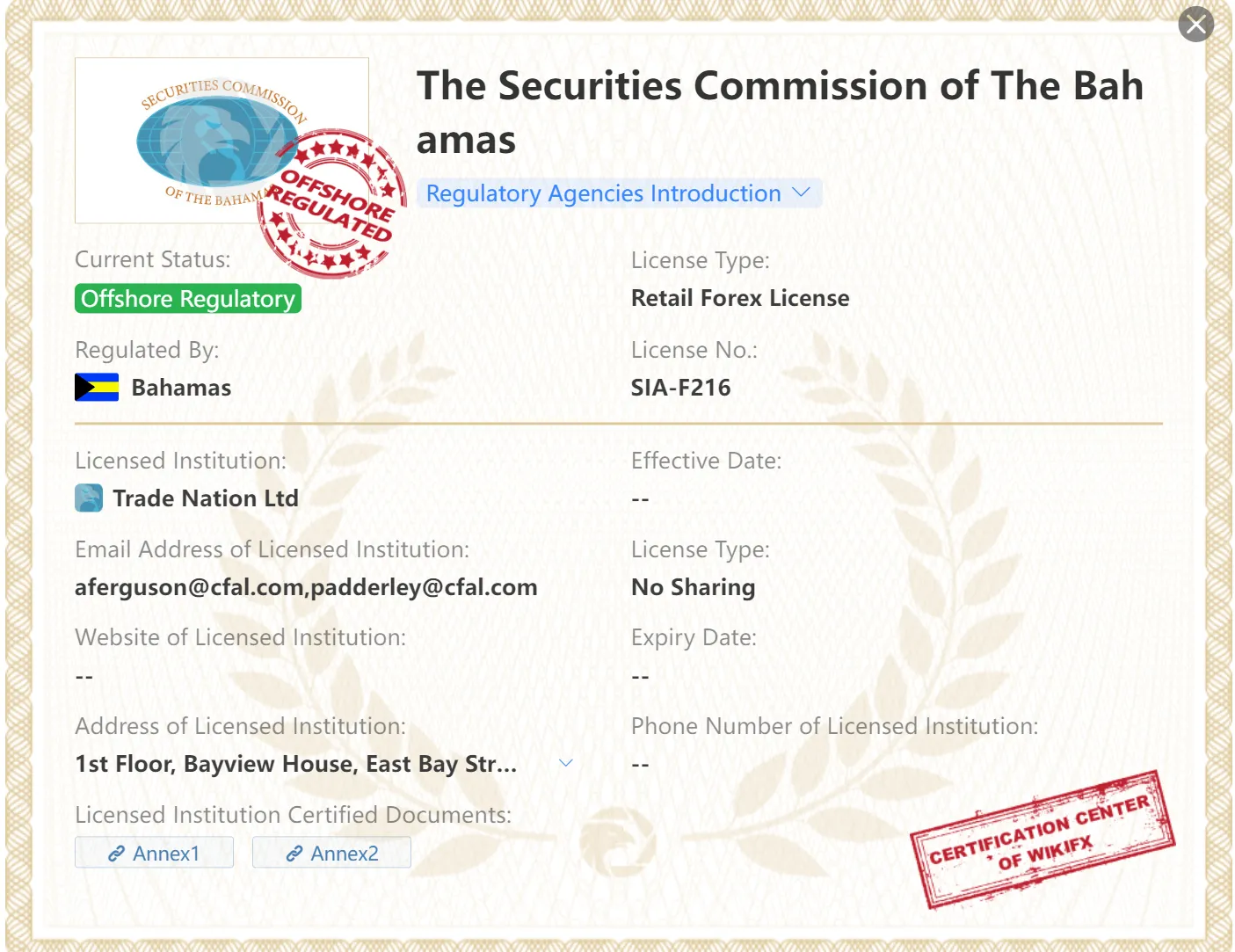Click the license number SIA-F216
This screenshot has height=952, width=1235.
680,388
